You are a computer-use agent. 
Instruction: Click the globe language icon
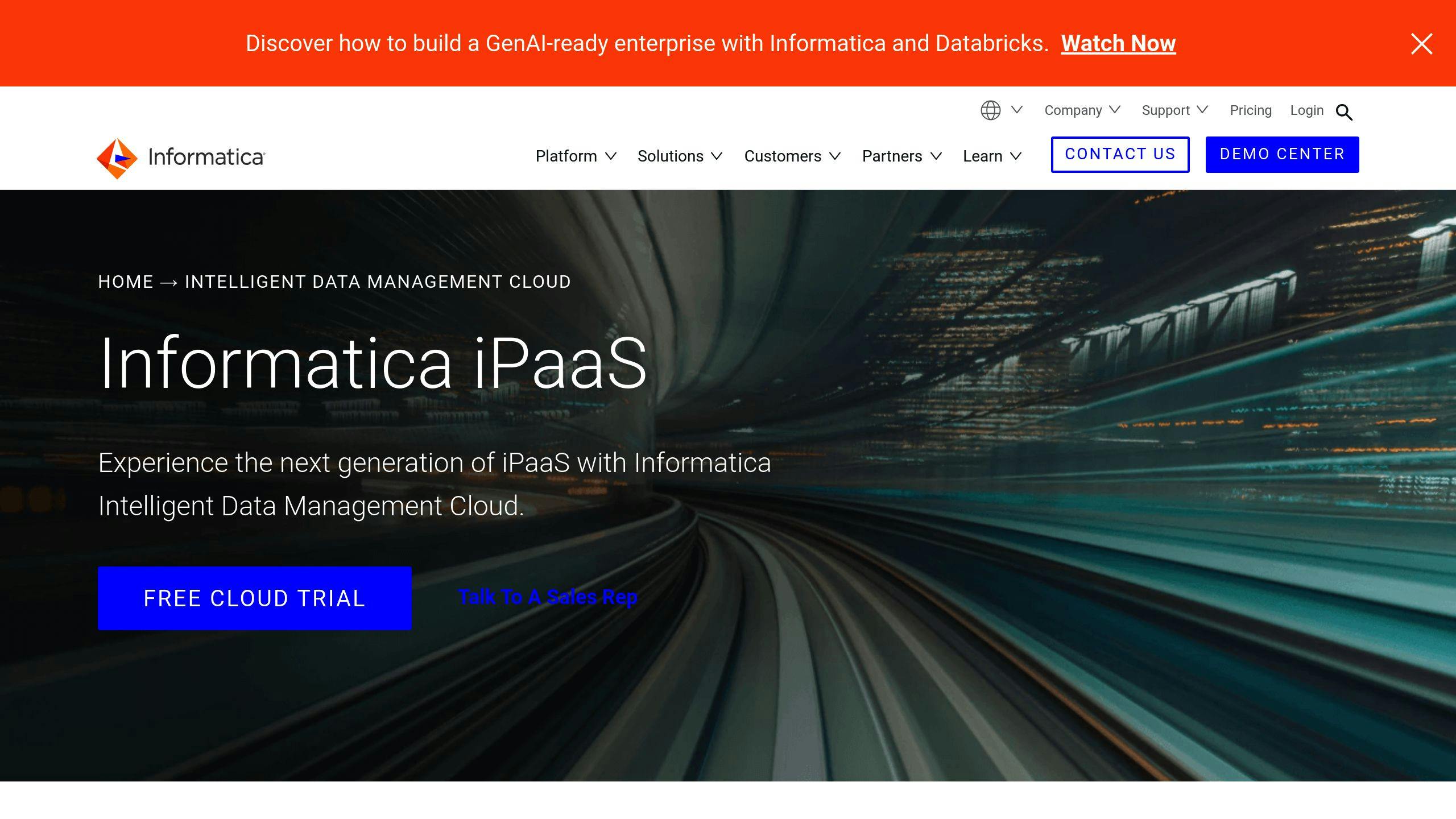click(x=990, y=110)
